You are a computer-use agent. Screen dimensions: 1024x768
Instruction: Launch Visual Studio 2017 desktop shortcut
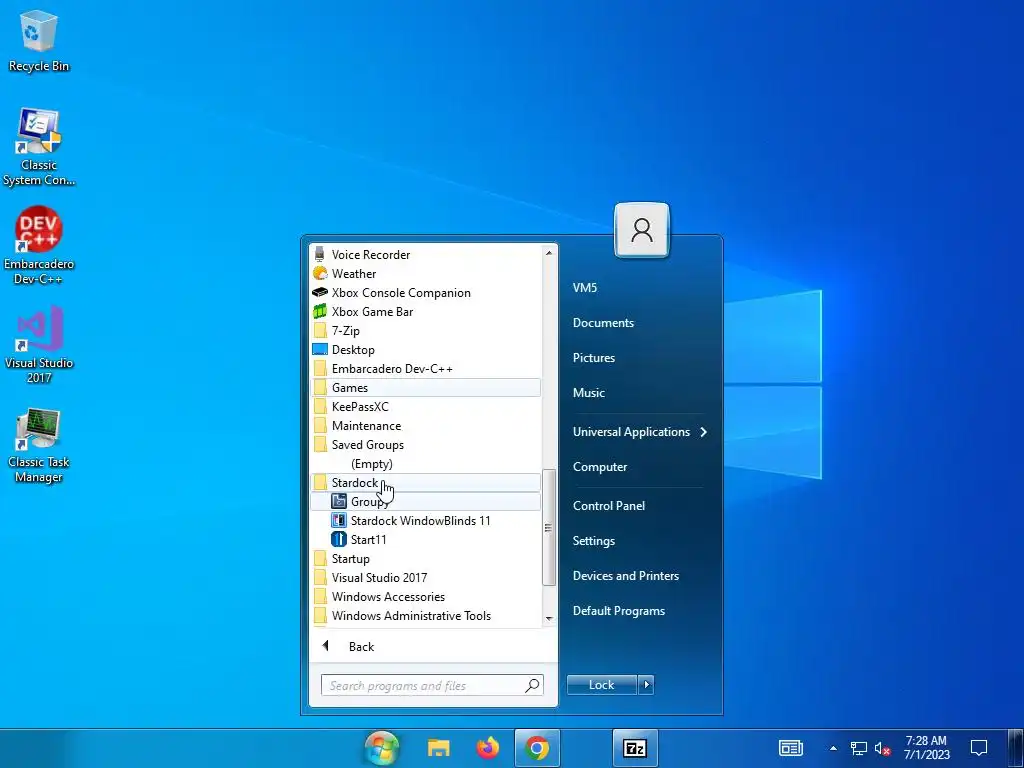(39, 345)
